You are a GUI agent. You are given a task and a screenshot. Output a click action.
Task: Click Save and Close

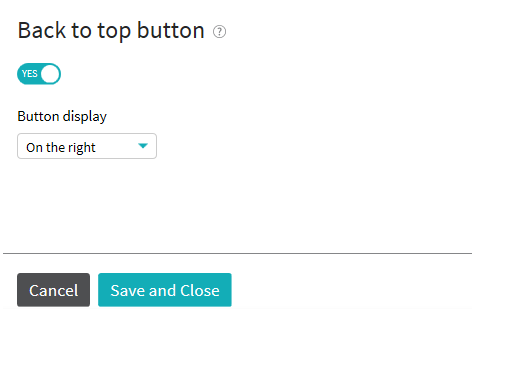click(x=165, y=290)
